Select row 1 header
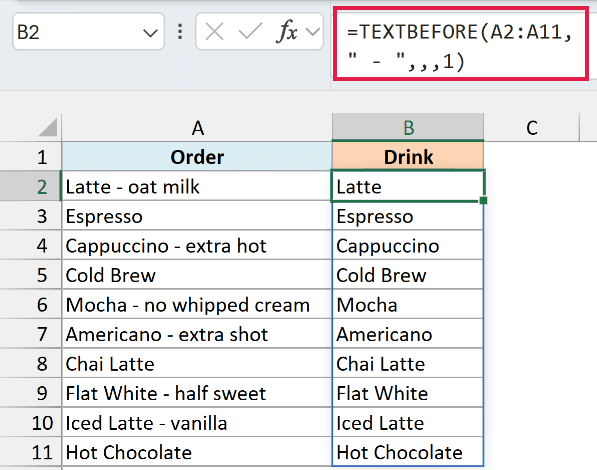 click(x=30, y=157)
